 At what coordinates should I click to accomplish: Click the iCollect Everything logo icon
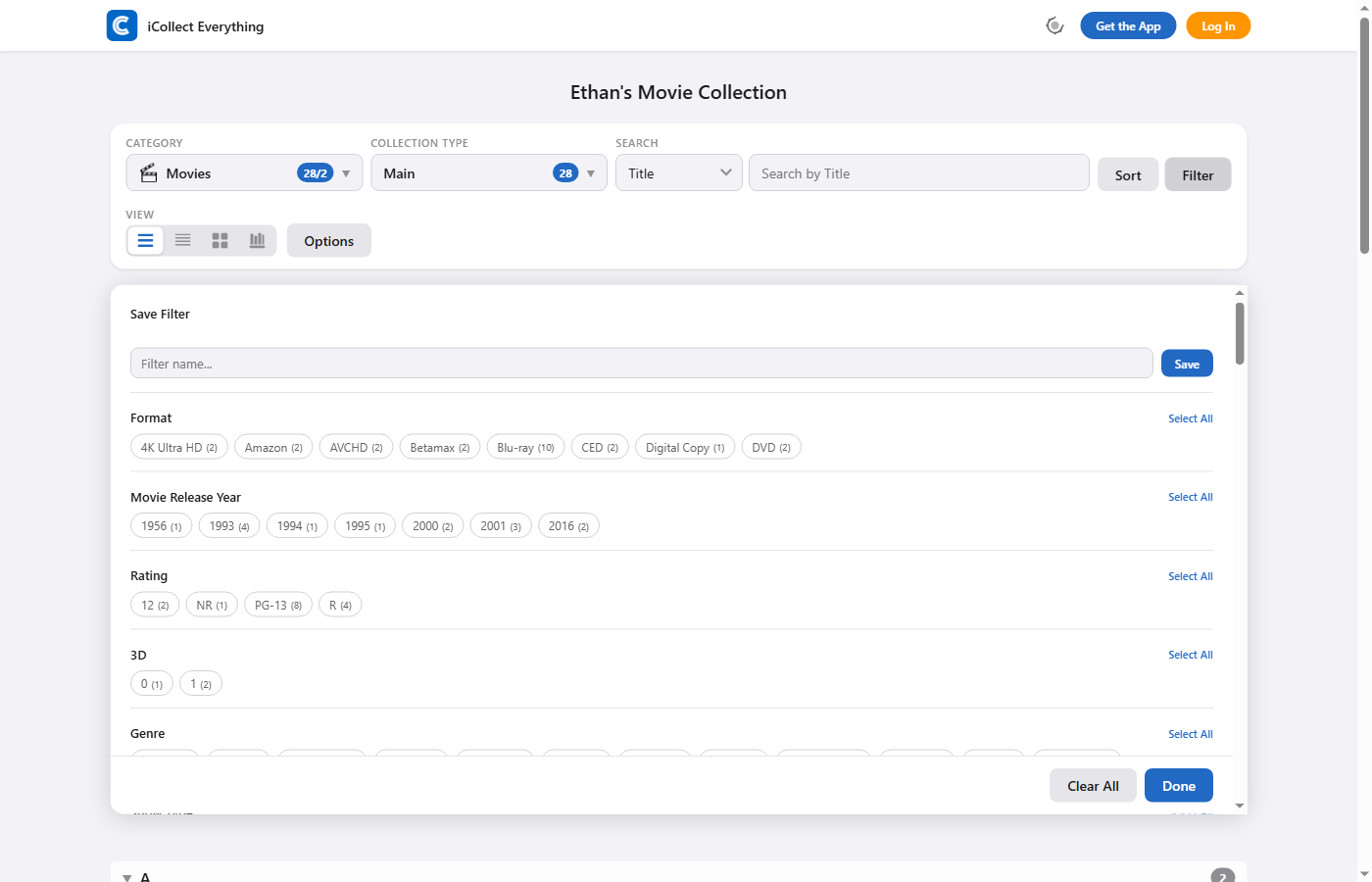[122, 25]
